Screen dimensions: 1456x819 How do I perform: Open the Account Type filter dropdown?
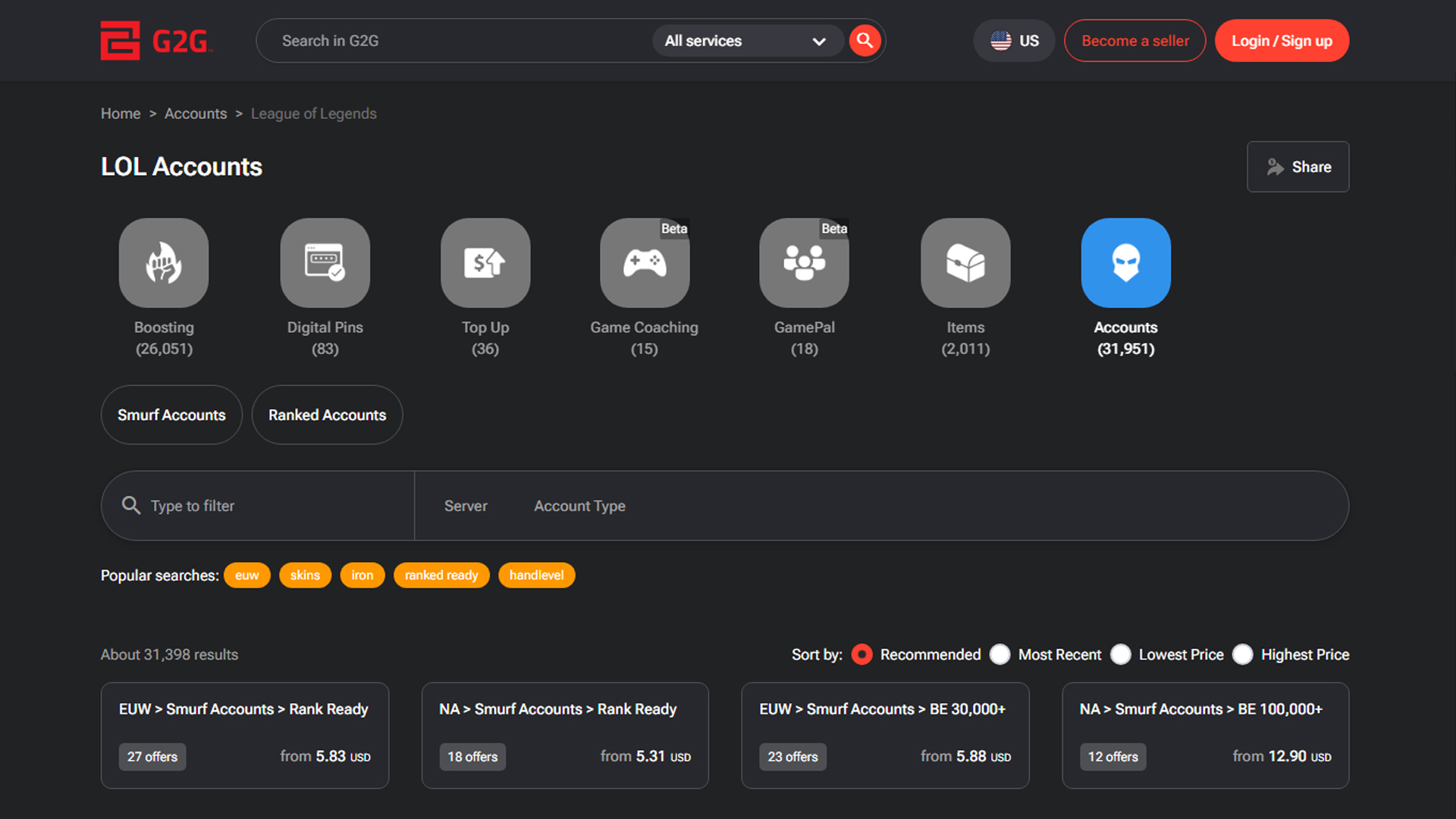click(x=579, y=506)
